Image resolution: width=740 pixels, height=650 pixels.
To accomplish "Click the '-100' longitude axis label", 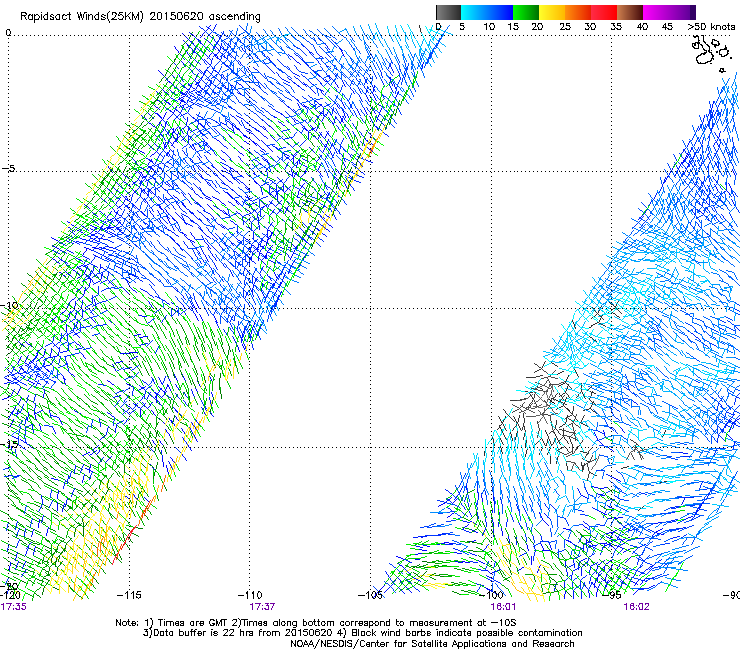I will click(491, 595).
